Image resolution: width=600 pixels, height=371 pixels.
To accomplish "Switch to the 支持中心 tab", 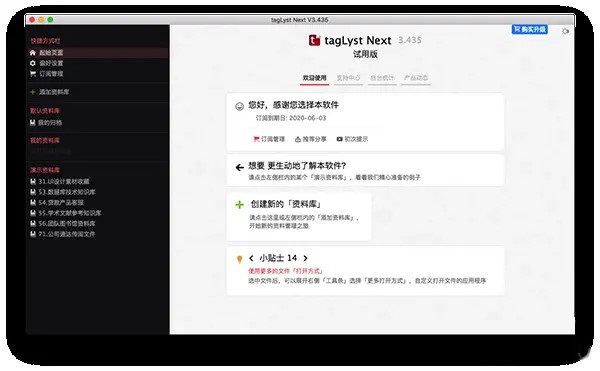I will click(348, 78).
